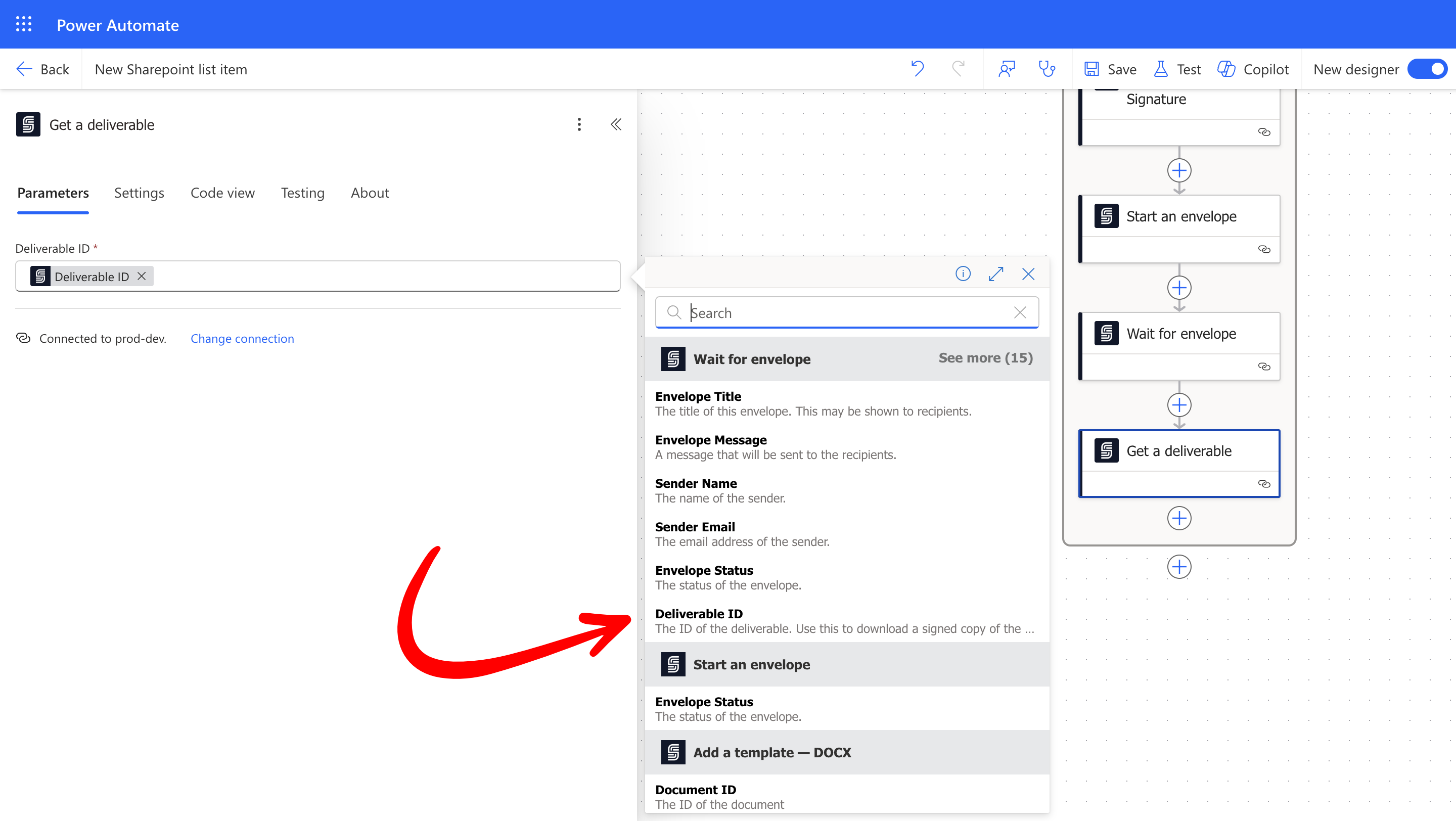Collapse the Get a deliverable panel
The image size is (1456, 821).
click(616, 124)
